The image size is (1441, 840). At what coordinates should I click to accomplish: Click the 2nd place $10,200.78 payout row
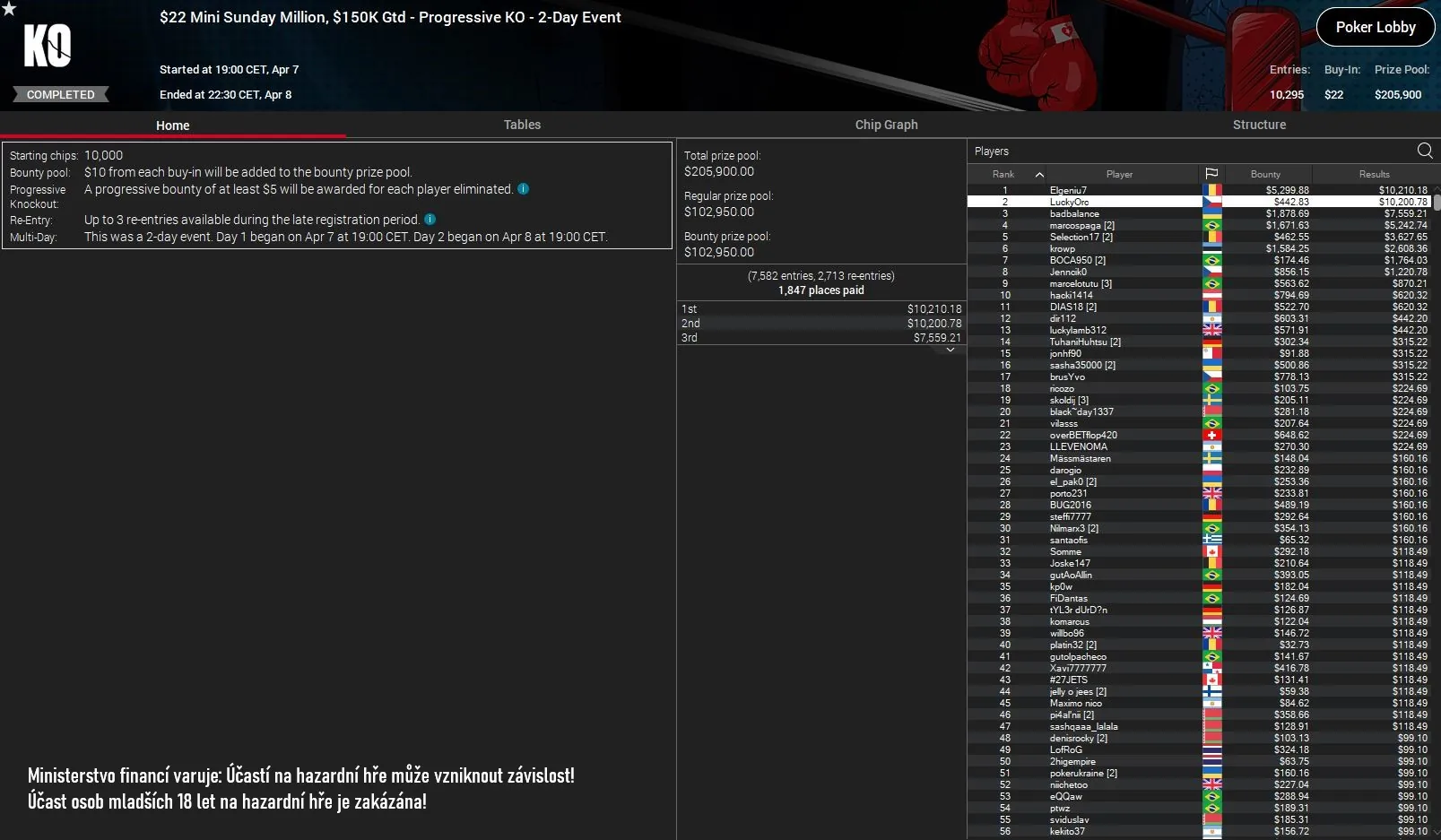(x=821, y=323)
